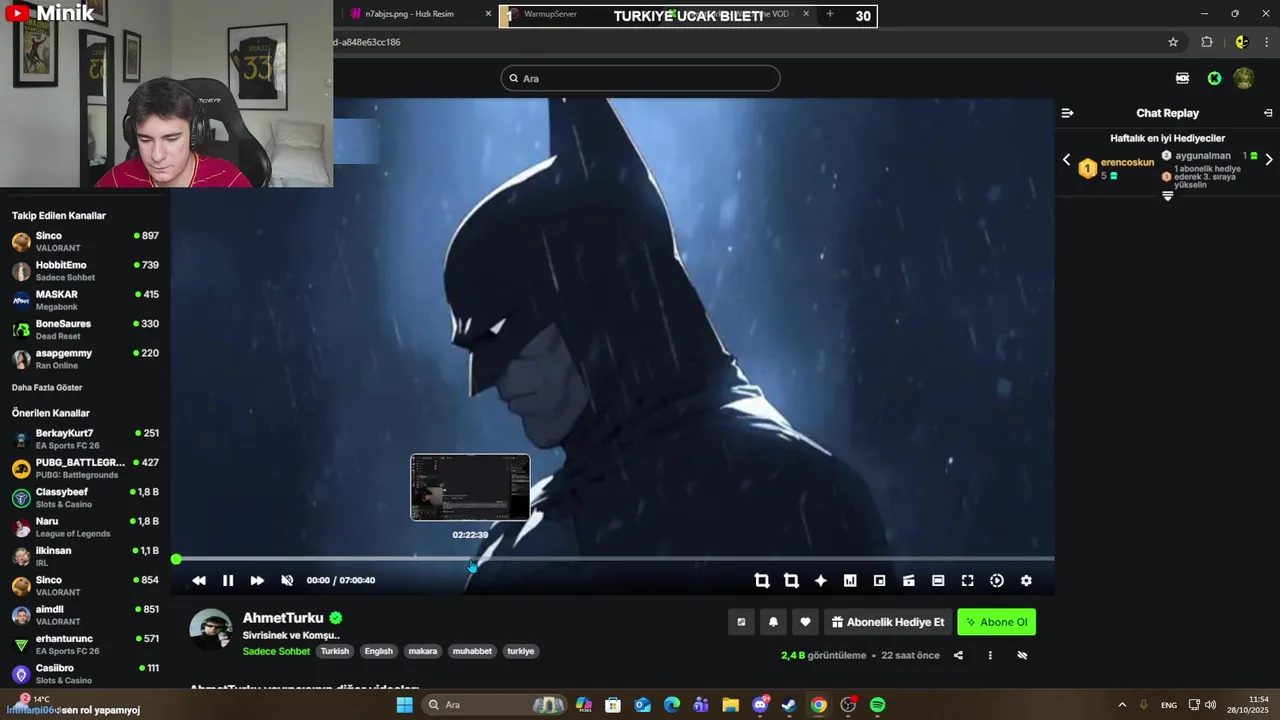Click the exit arrow icon right of Chat Replay
1280x720 pixels.
coord(1268,113)
